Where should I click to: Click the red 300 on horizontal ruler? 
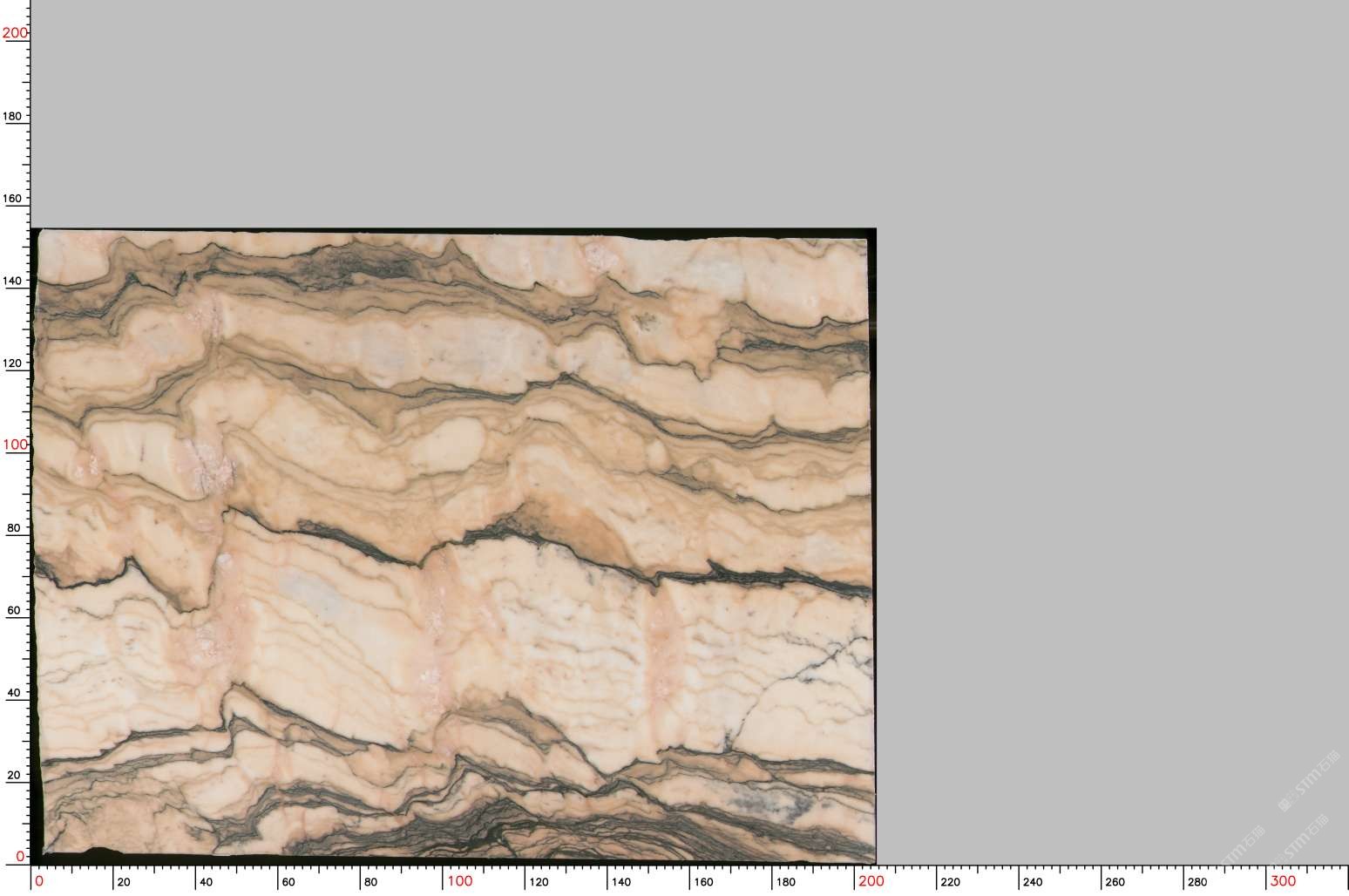[1283, 881]
